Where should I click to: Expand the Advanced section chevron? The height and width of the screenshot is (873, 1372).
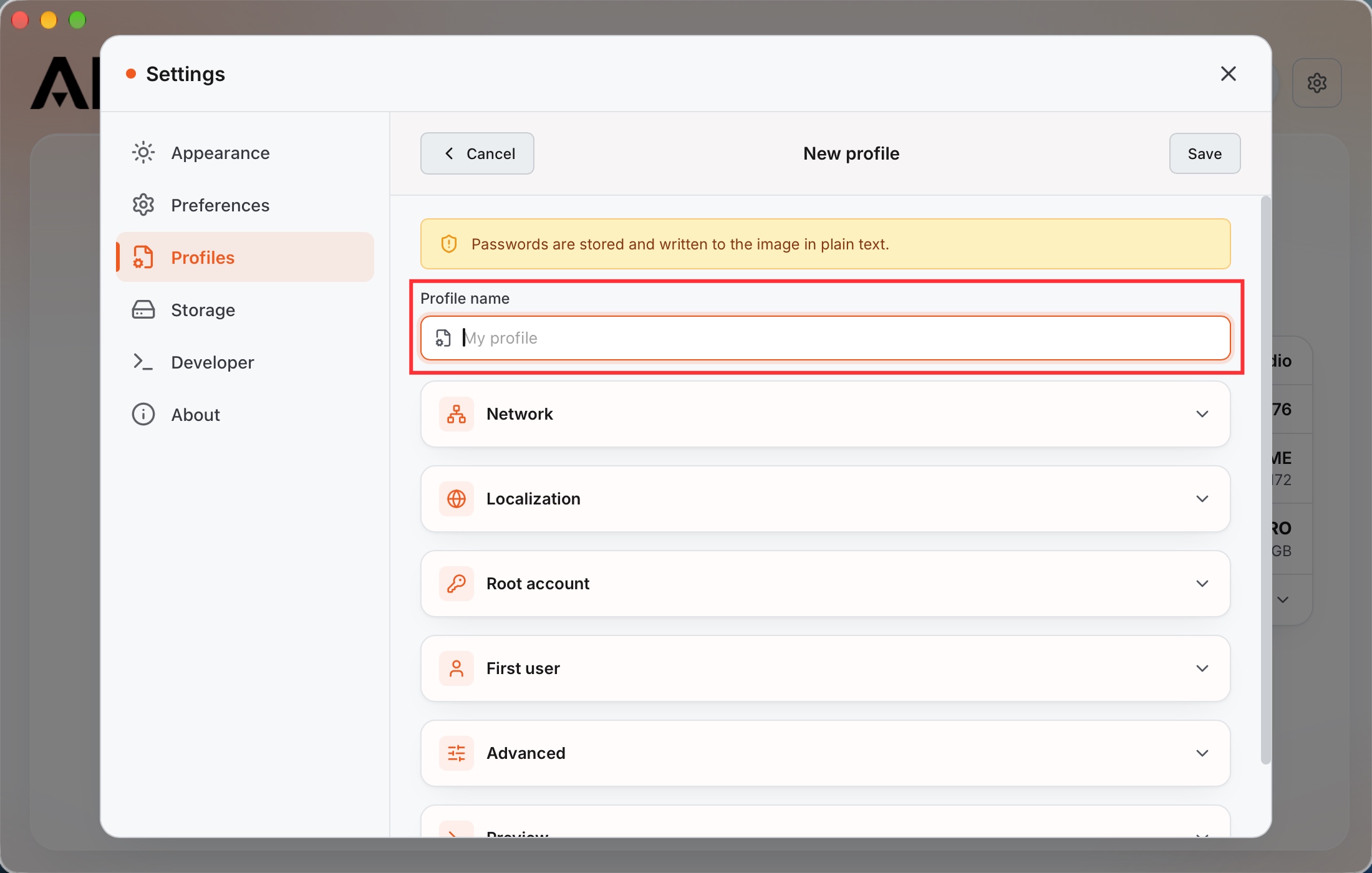click(1202, 753)
